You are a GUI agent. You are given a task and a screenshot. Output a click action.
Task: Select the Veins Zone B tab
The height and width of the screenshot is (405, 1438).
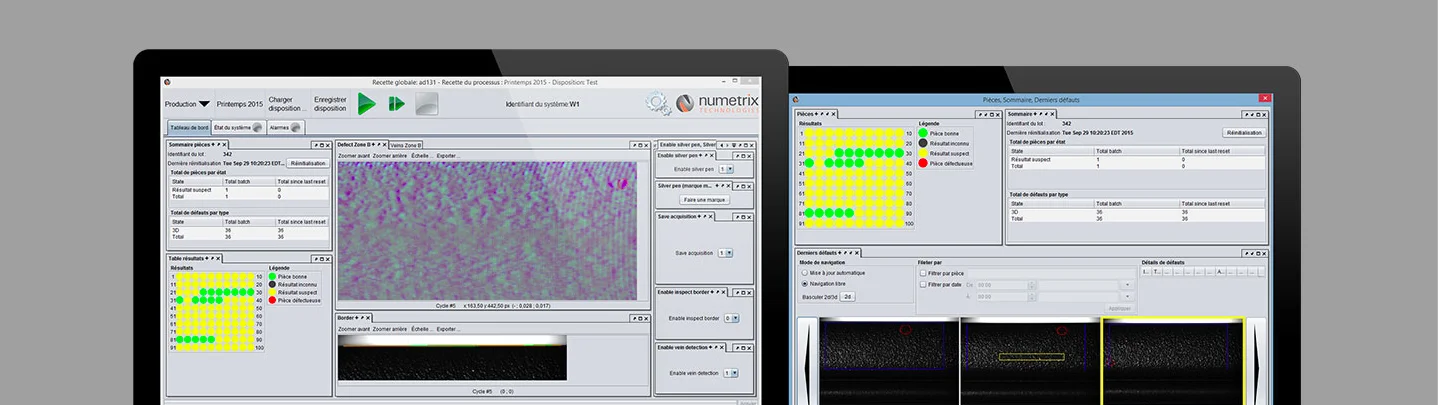pos(406,145)
